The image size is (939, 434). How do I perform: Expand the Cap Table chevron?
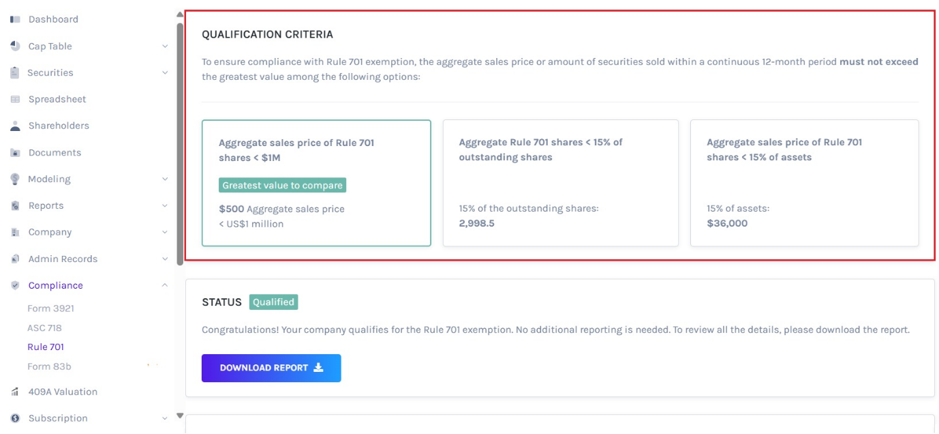165,46
